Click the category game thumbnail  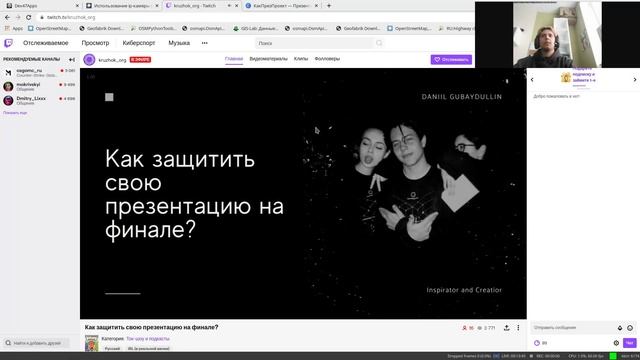click(x=91, y=343)
